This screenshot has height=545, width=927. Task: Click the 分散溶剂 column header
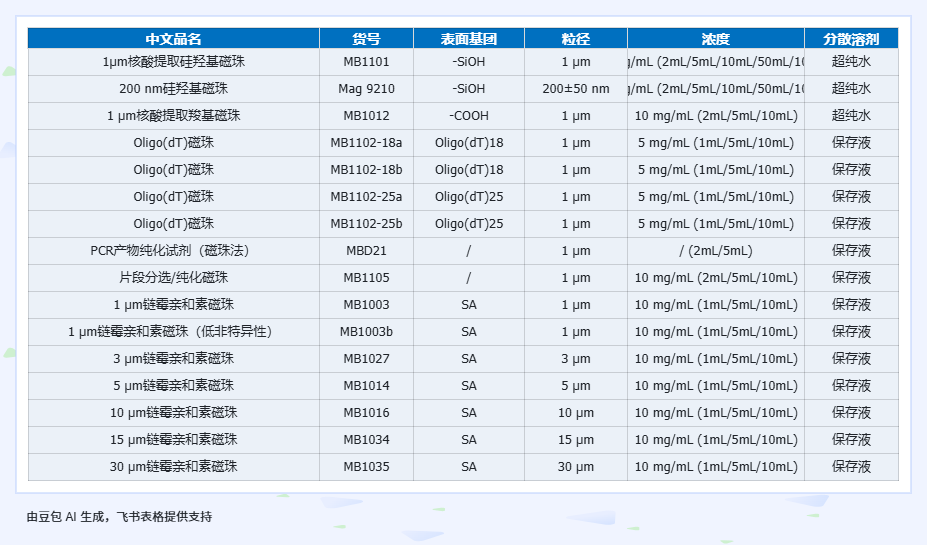(851, 38)
